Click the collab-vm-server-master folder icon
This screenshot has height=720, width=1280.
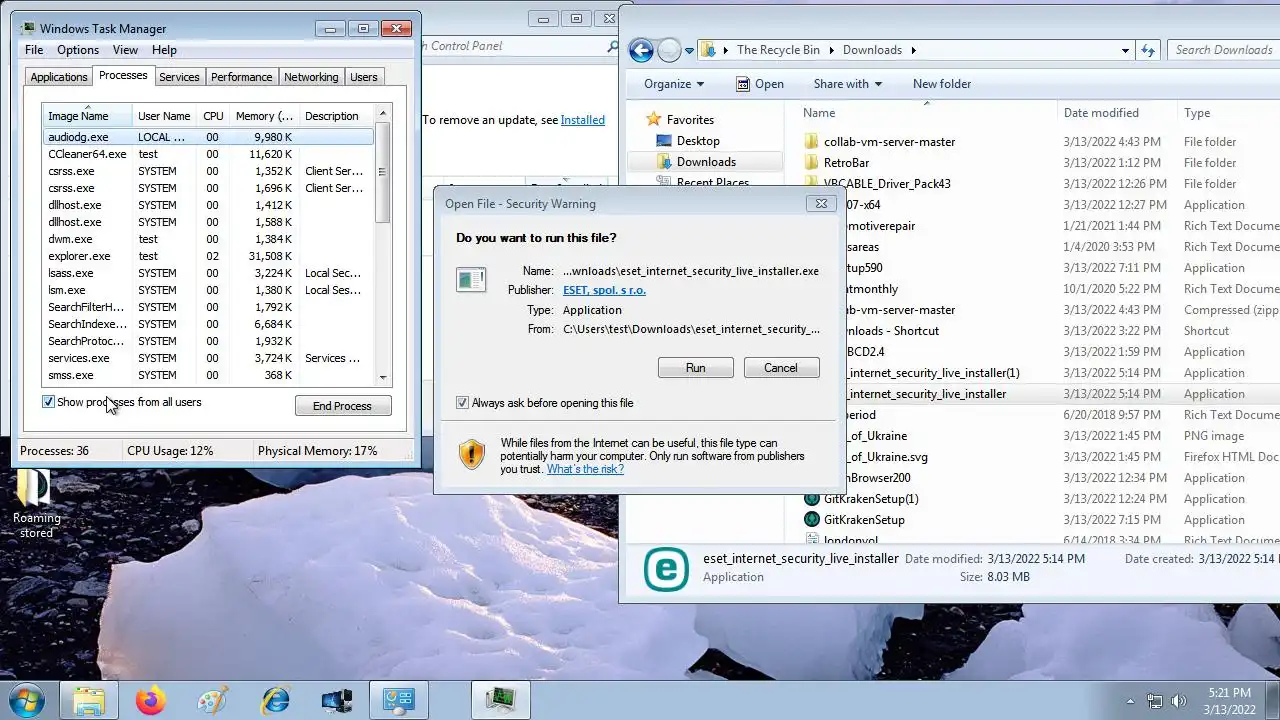pos(812,142)
